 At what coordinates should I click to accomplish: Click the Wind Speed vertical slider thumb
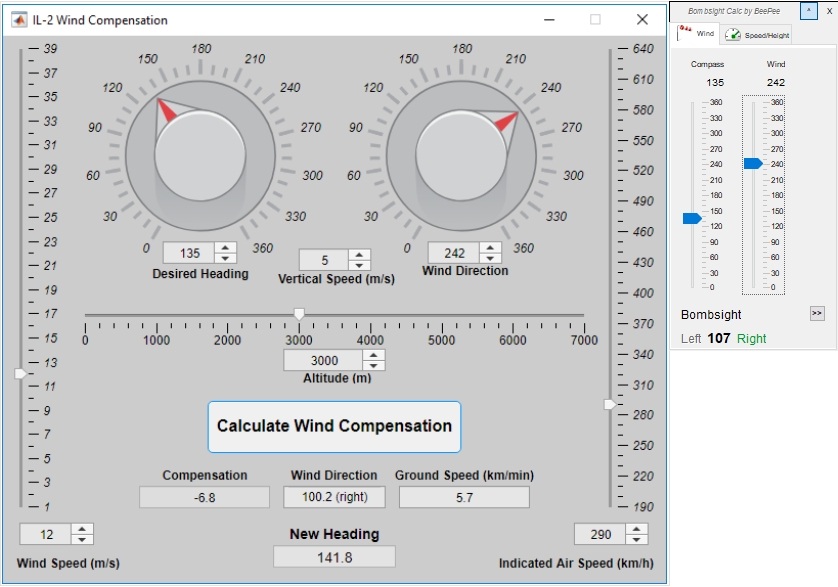click(20, 374)
